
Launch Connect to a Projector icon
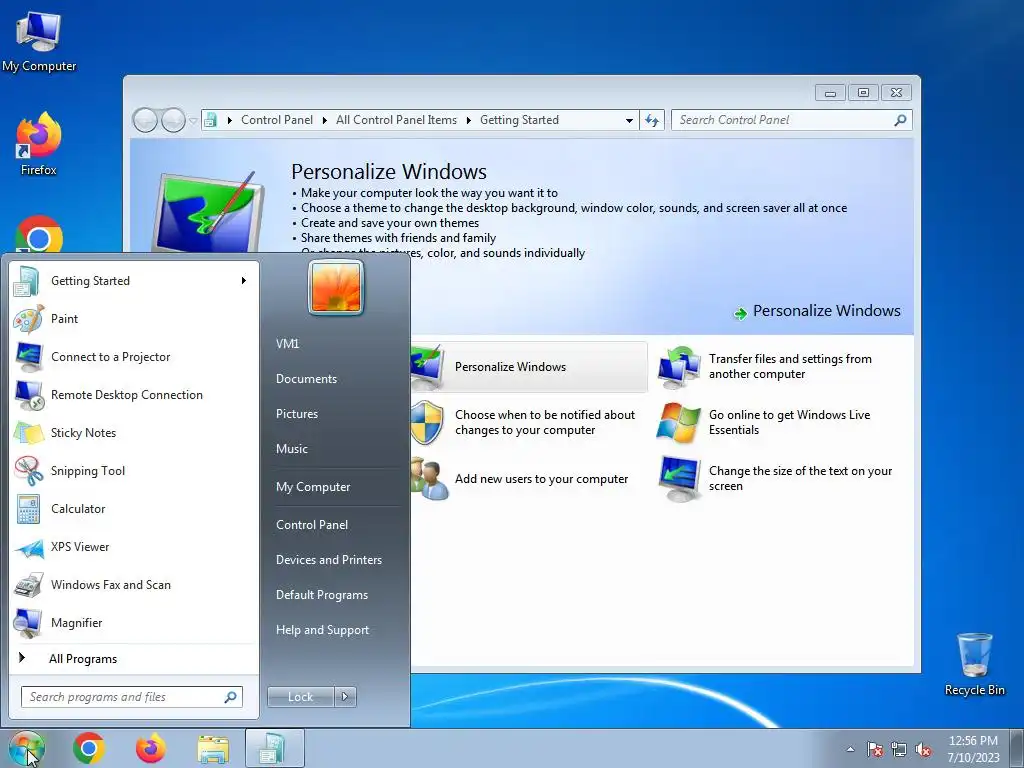28,357
